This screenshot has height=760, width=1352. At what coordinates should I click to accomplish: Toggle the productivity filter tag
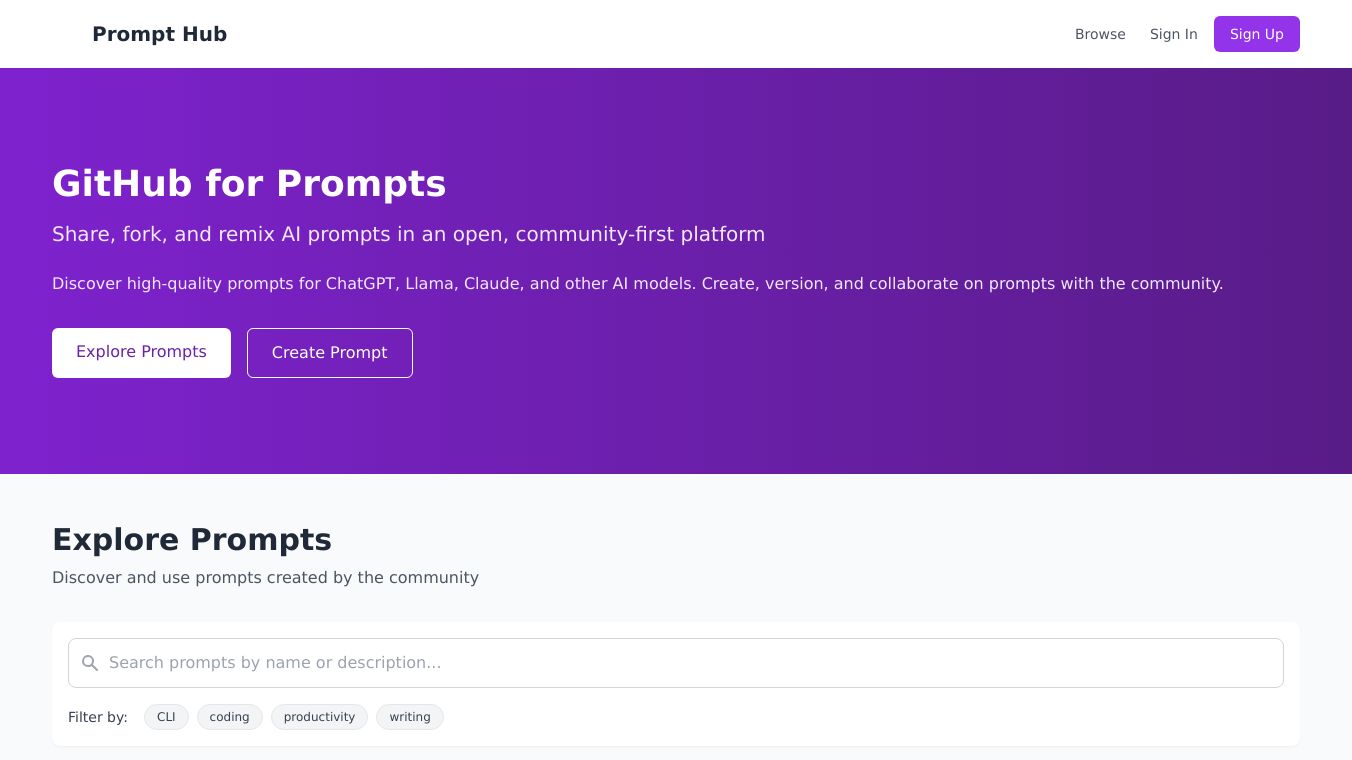(319, 717)
